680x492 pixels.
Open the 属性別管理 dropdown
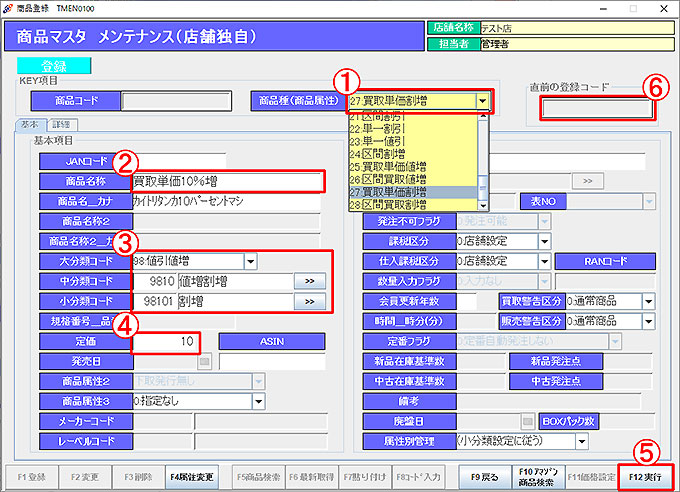pyautogui.click(x=582, y=442)
